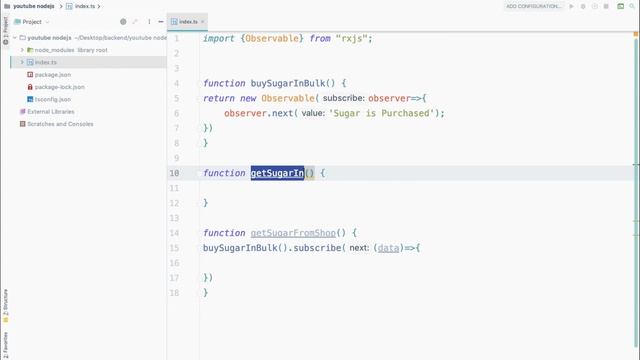Open Search Everywhere magnifier icon
The width and height of the screenshot is (640, 360).
tap(632, 6)
